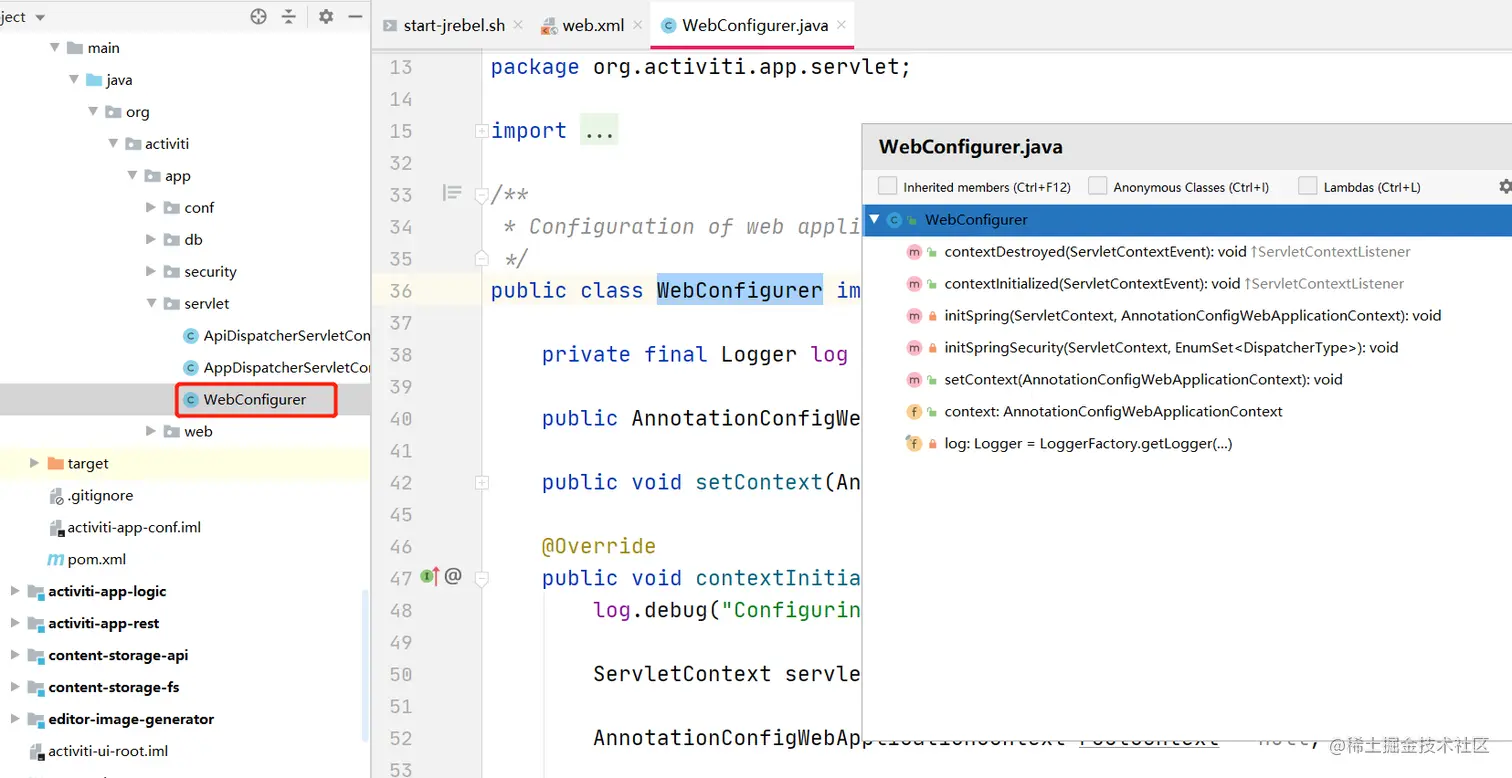Viewport: 1512px width, 778px height.
Task: Expand the security package
Action: click(151, 272)
